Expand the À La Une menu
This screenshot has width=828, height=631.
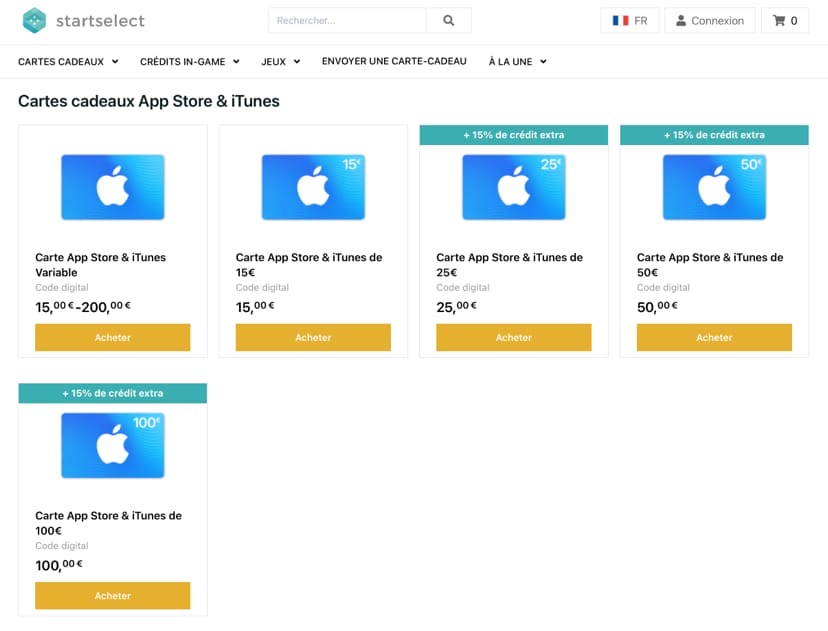coord(517,61)
